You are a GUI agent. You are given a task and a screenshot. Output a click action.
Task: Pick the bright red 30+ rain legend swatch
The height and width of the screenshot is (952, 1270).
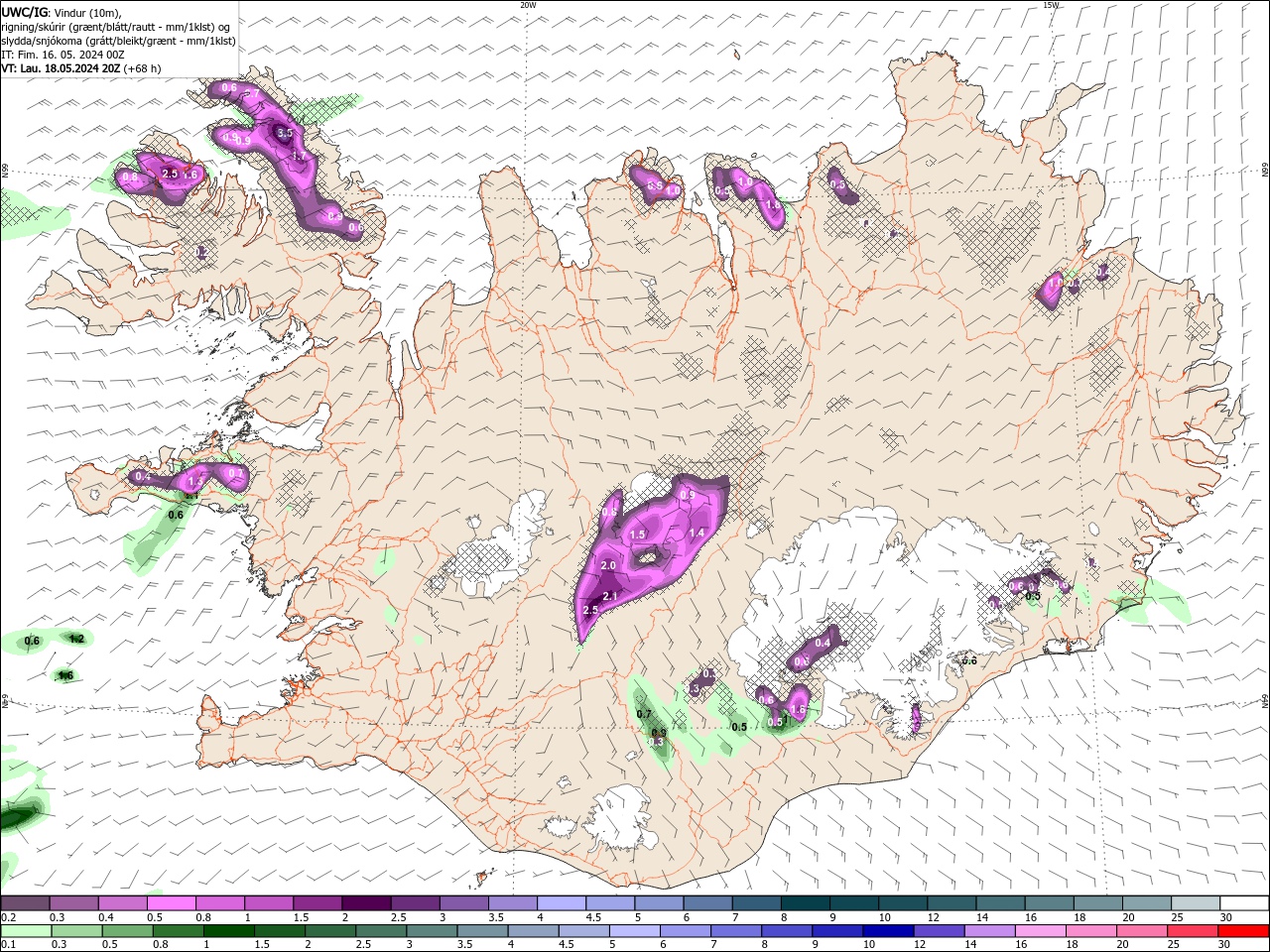coord(1242,931)
